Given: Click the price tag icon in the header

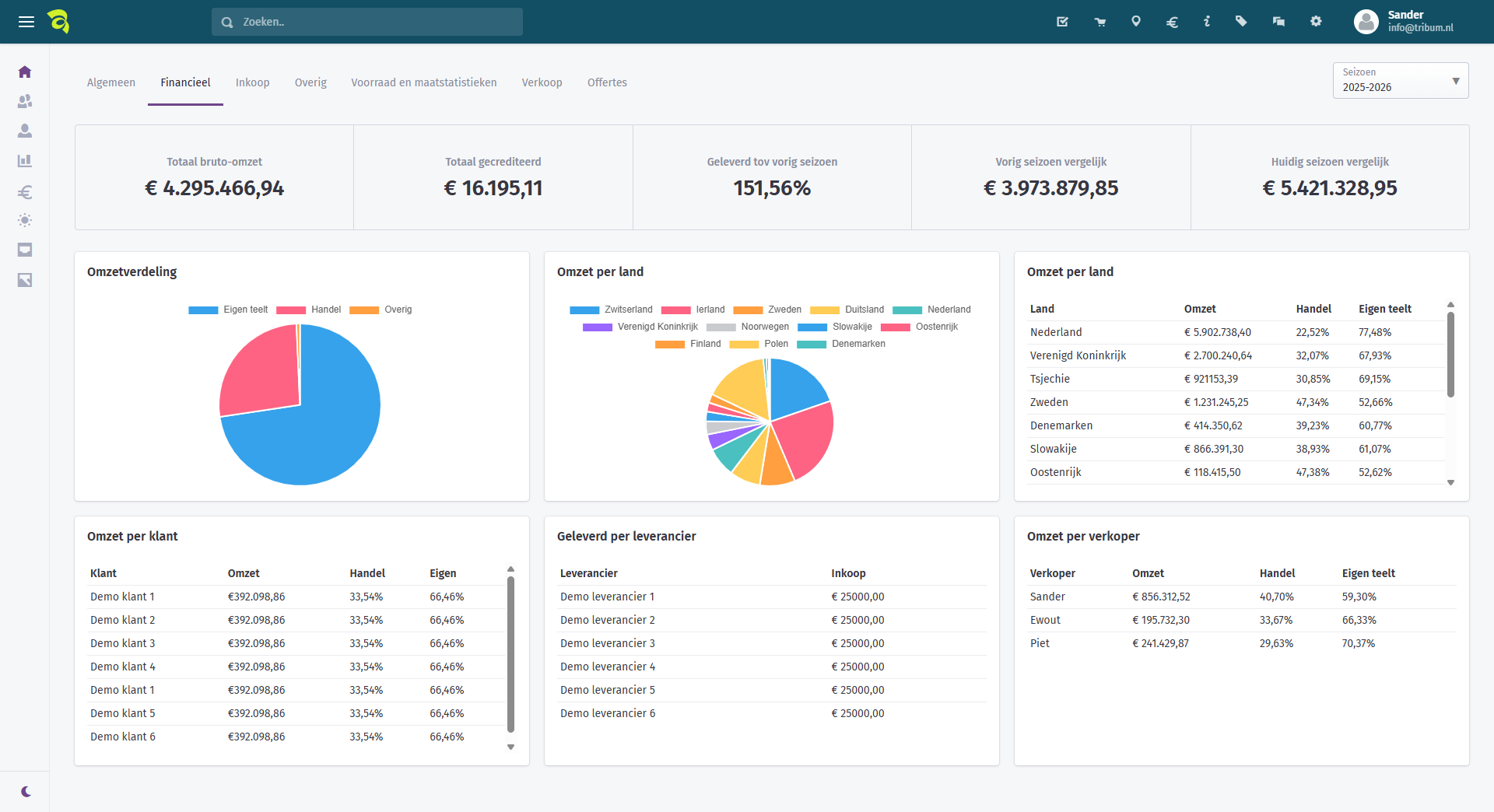Looking at the screenshot, I should click(x=1241, y=22).
